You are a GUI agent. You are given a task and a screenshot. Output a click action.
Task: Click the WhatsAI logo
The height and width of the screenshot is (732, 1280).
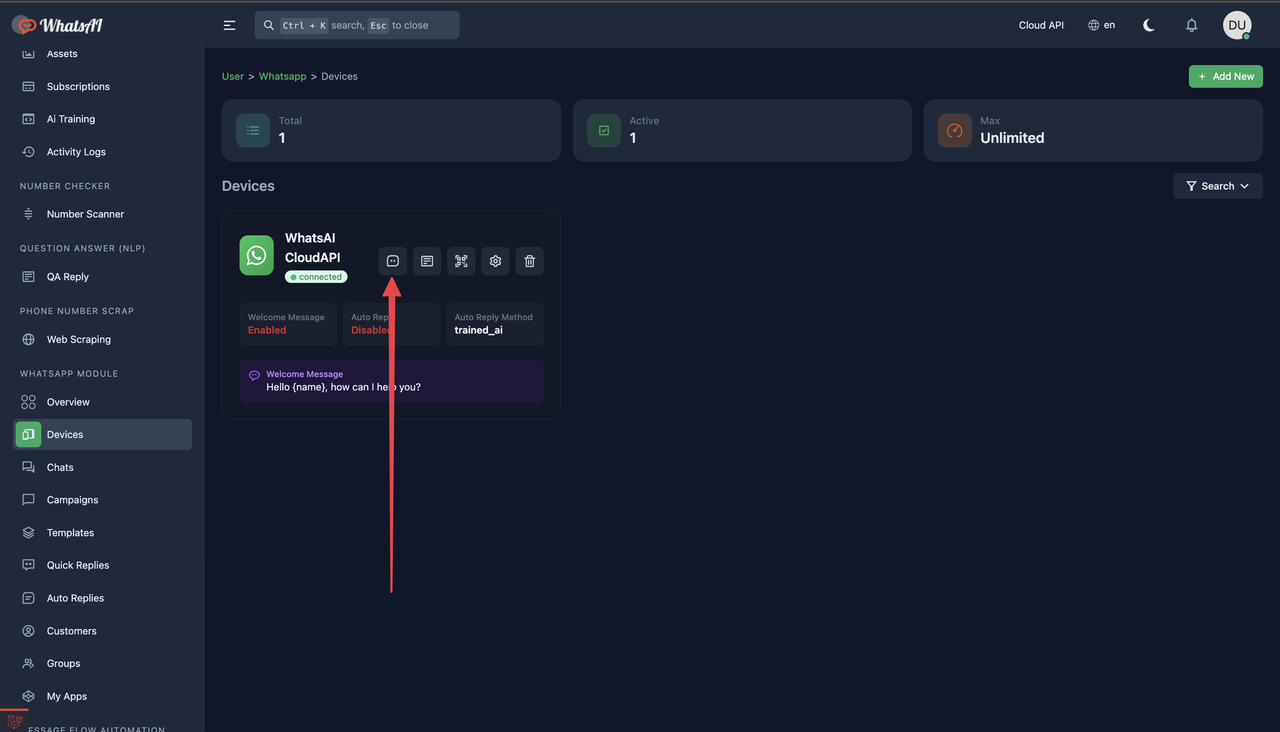click(x=58, y=25)
